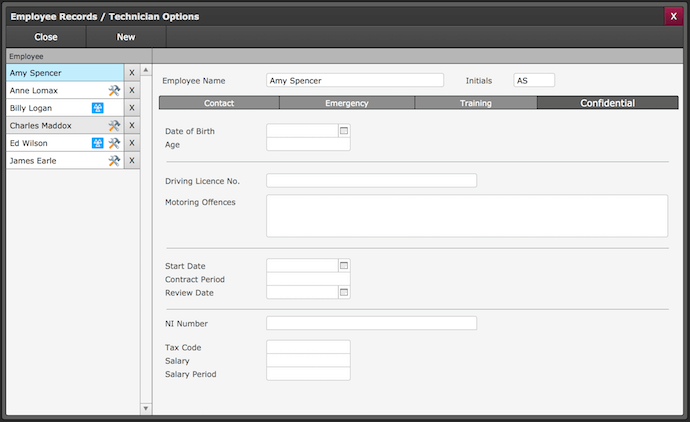Screen dimensions: 690x422
Task: Click the tools icon beside Anne Lomax
Action: point(114,91)
